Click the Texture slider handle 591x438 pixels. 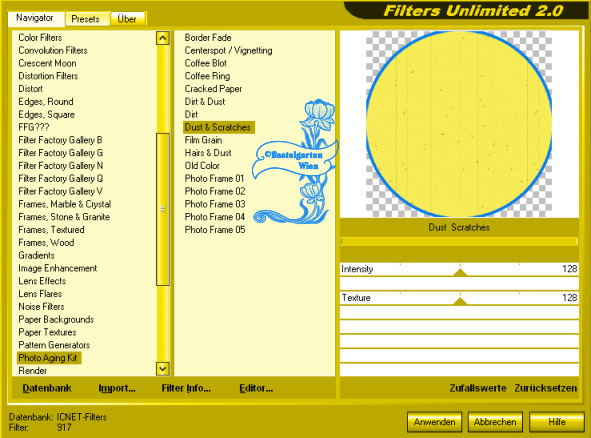[460, 301]
